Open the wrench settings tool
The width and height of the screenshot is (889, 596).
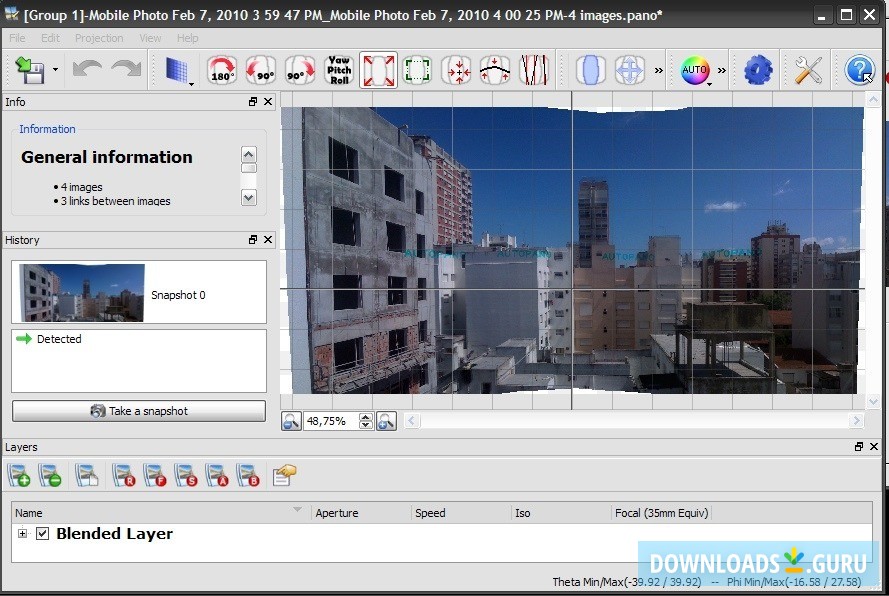(808, 70)
